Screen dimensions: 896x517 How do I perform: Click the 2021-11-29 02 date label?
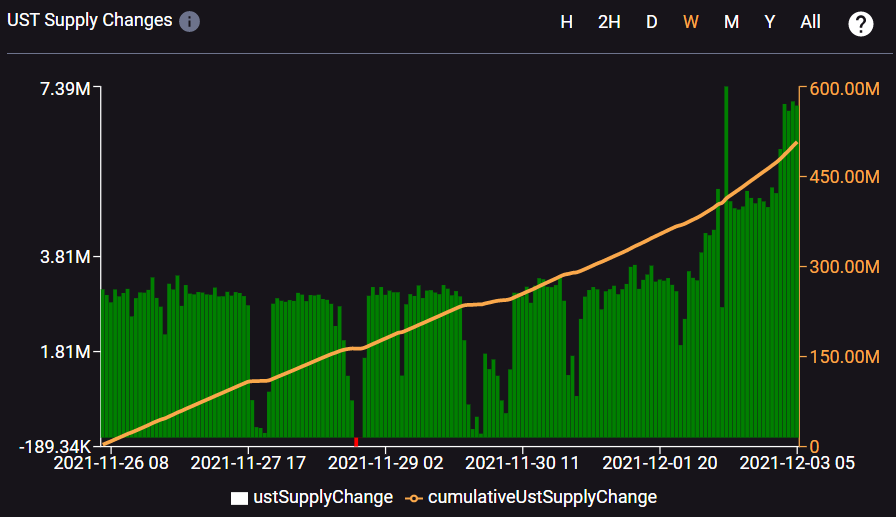click(x=386, y=463)
